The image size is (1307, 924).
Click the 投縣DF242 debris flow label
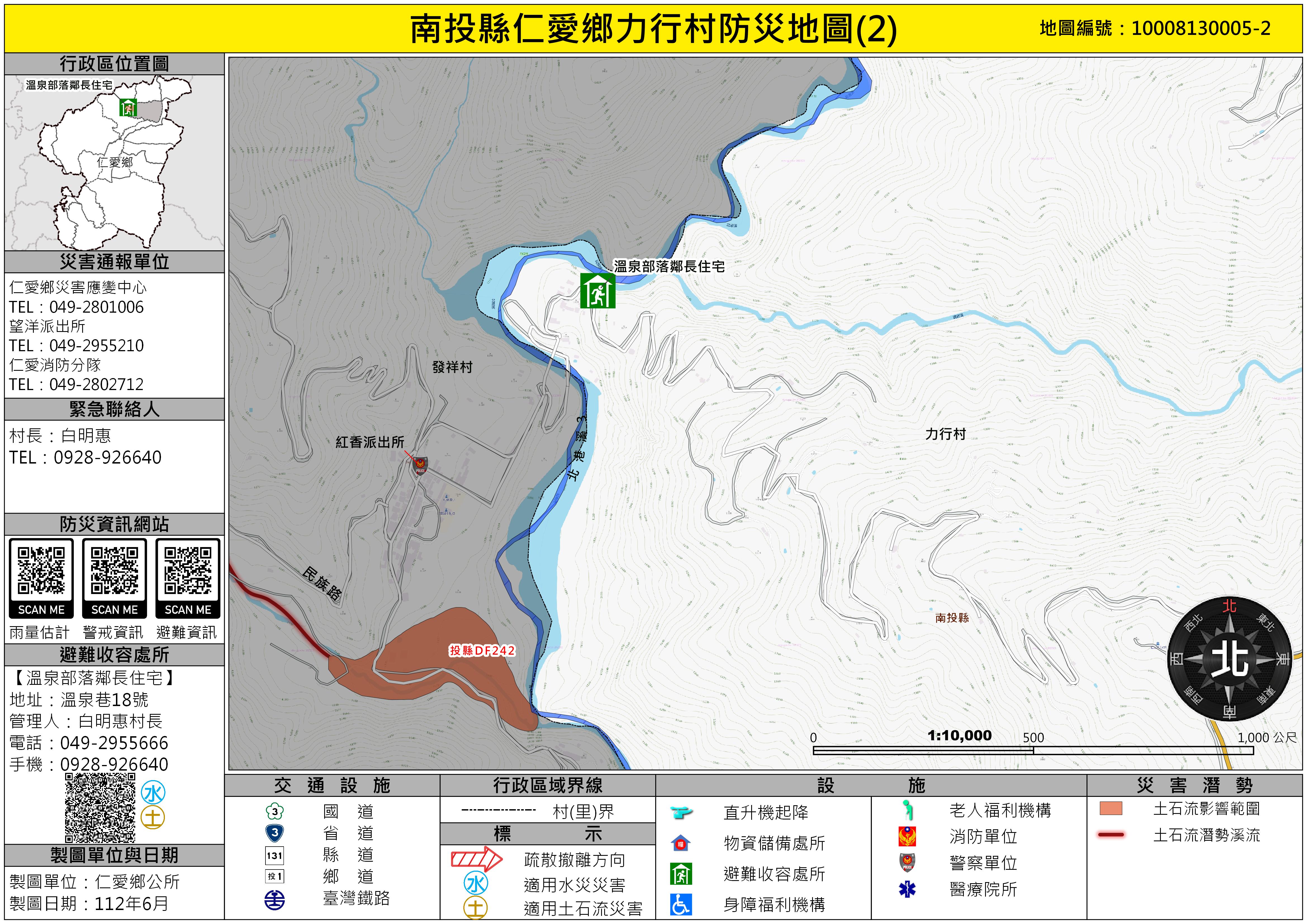pyautogui.click(x=482, y=650)
